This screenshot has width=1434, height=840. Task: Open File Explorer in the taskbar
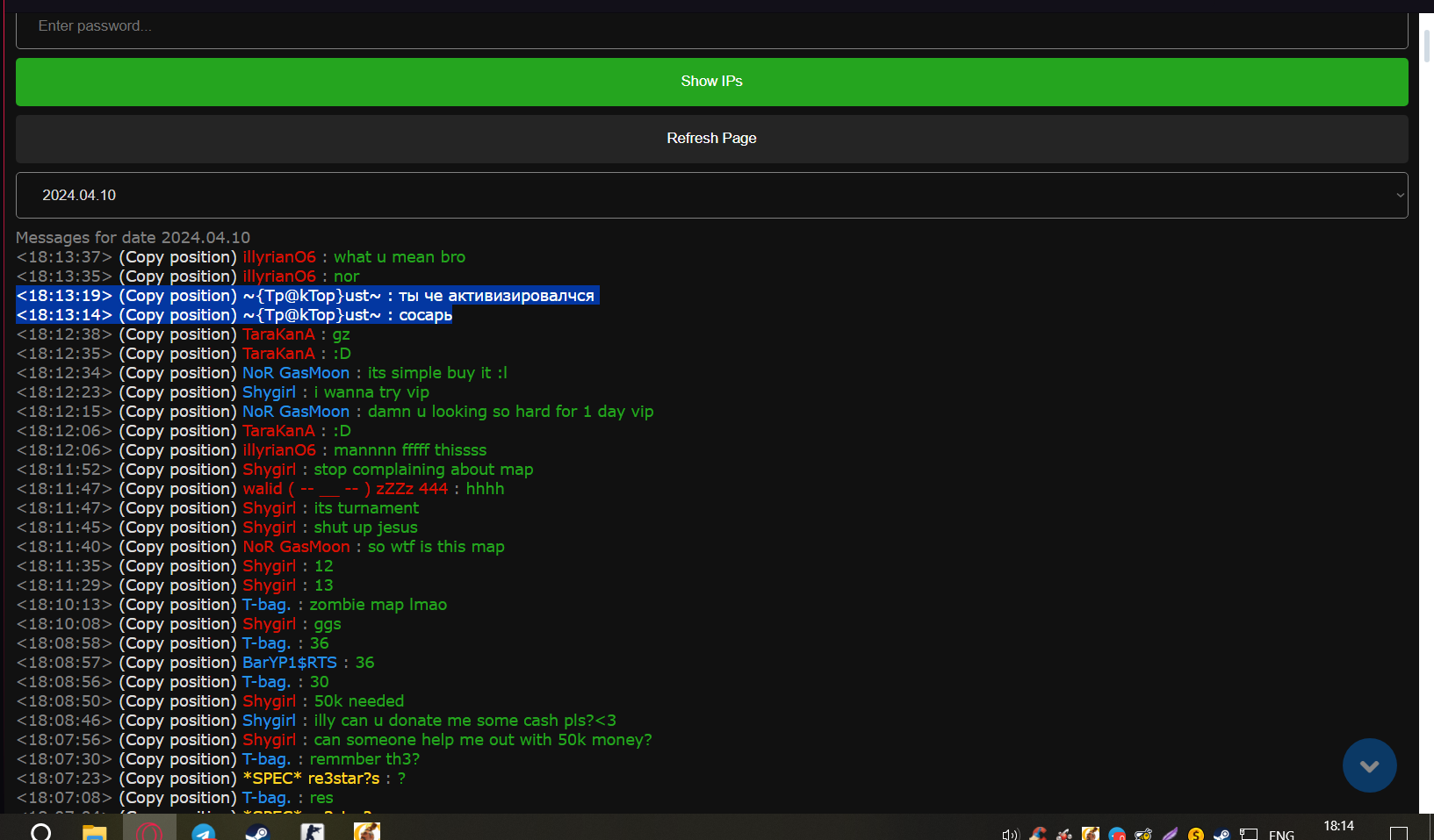(x=94, y=832)
